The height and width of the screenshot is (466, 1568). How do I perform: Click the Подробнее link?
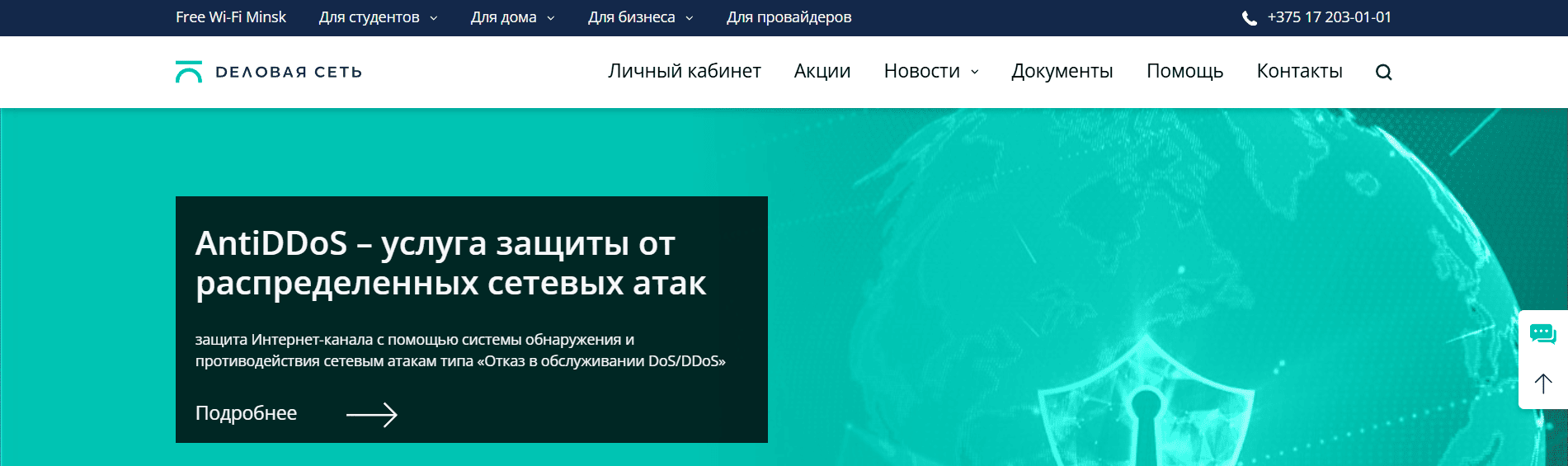tap(246, 413)
